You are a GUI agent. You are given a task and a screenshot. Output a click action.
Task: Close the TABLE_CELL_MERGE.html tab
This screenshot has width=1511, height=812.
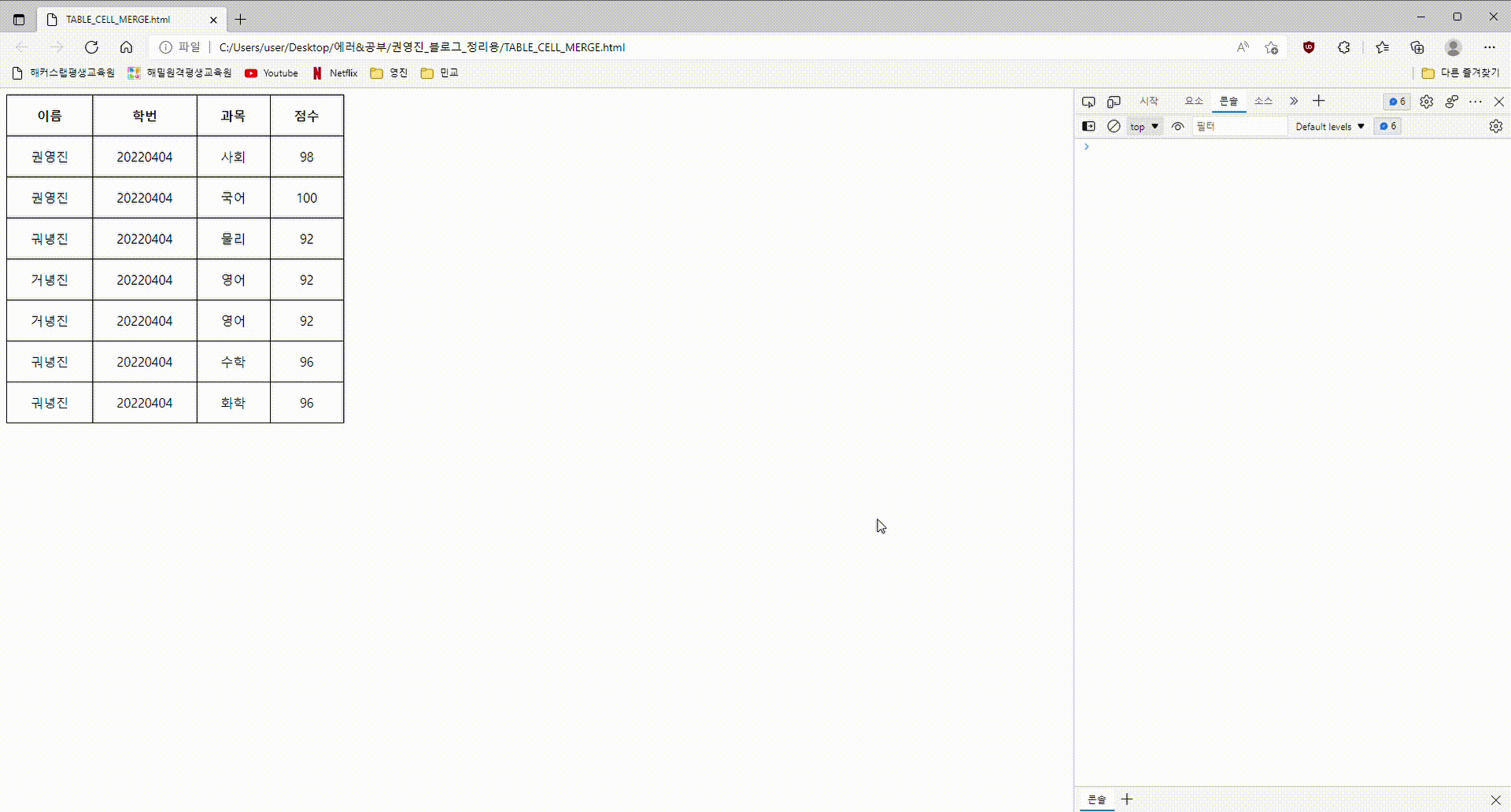pos(213,20)
